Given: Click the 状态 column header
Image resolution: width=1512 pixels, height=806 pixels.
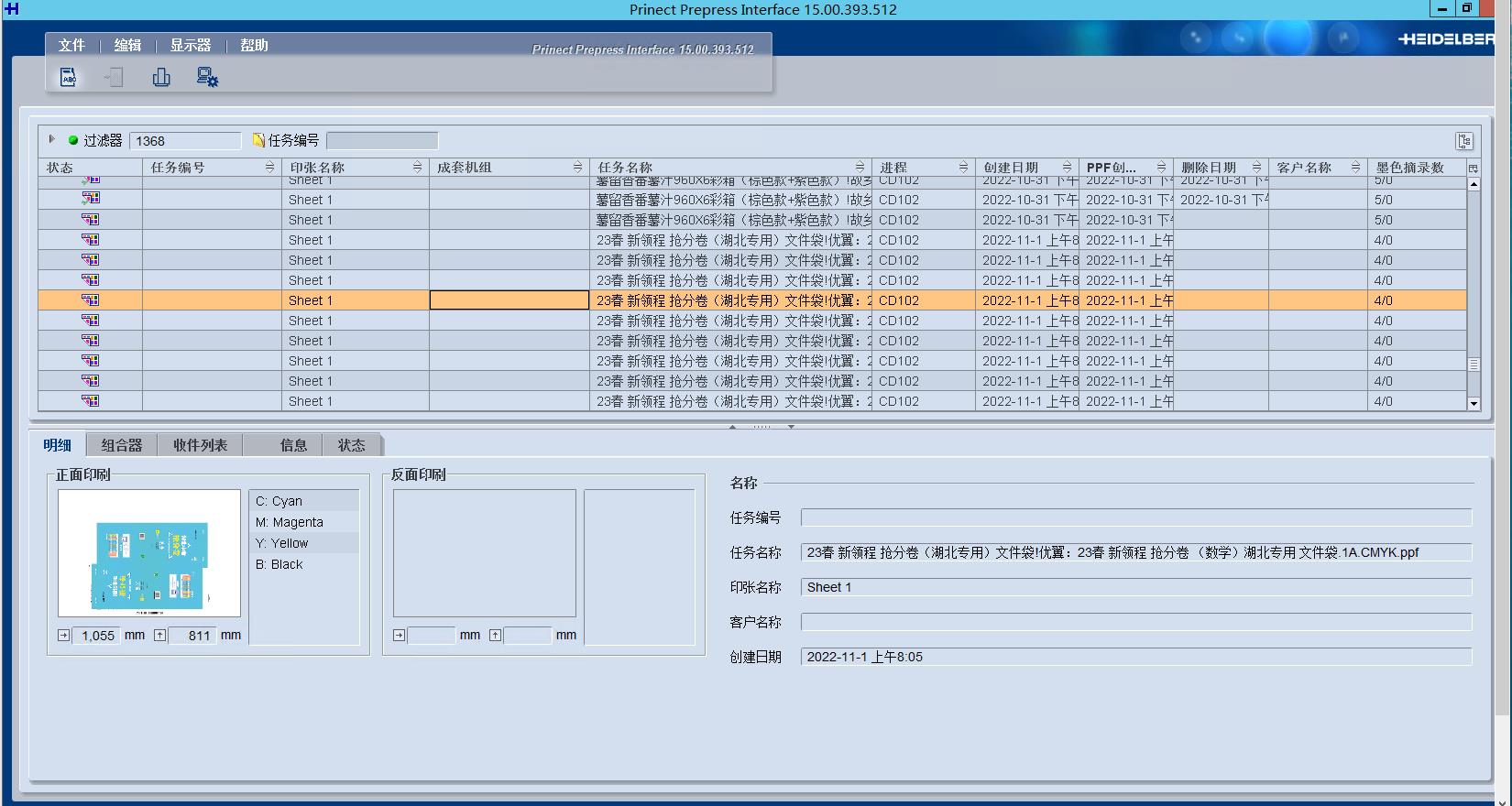Looking at the screenshot, I should (90, 168).
